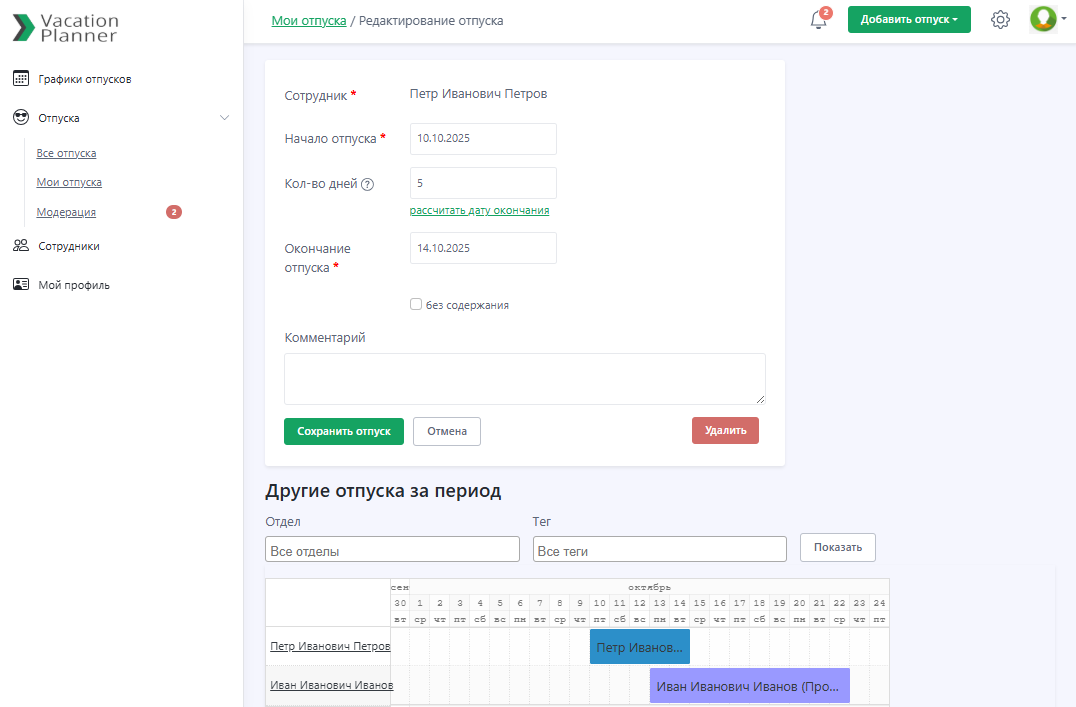Open the Все теги tag selector

click(659, 550)
